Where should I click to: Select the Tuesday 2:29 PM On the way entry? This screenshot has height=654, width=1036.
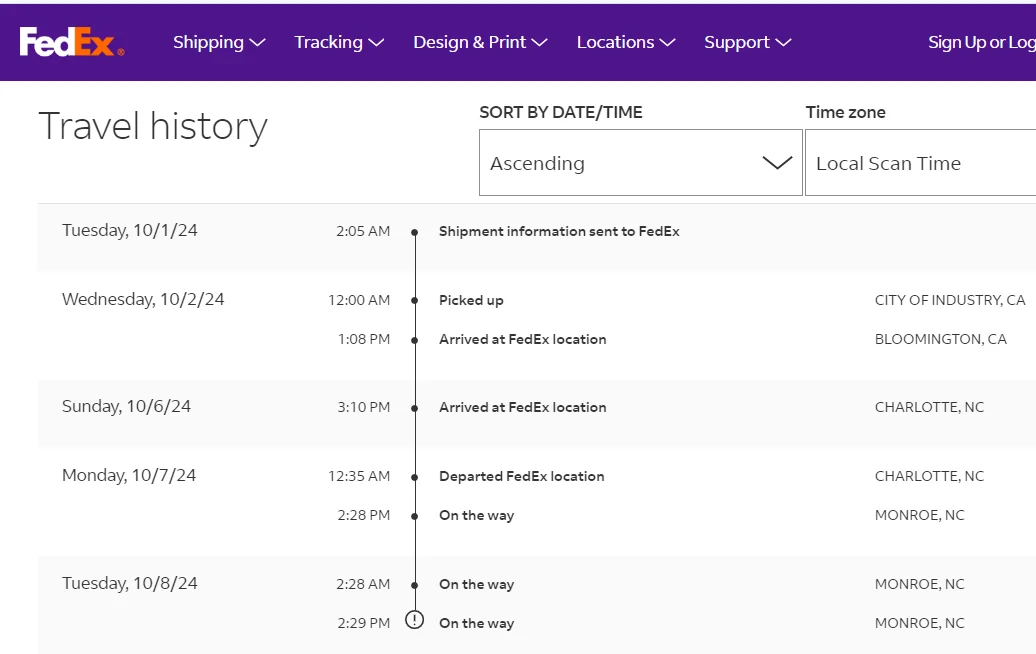point(476,623)
